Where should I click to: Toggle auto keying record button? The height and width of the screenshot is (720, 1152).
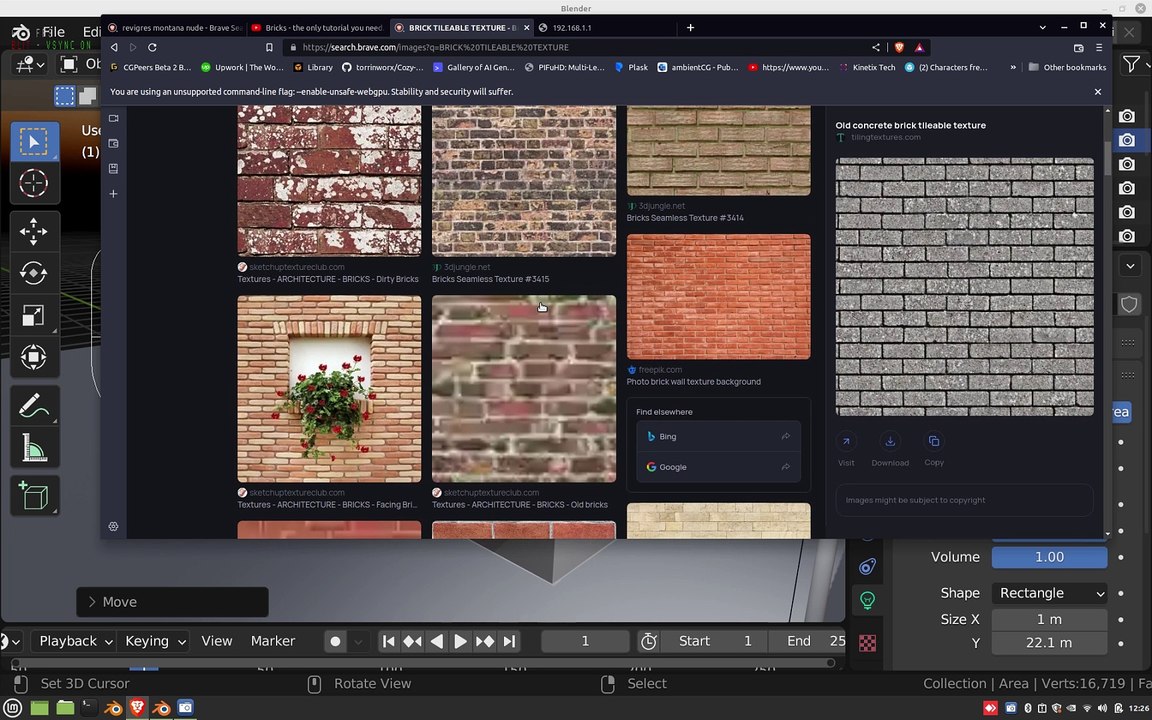[x=336, y=641]
